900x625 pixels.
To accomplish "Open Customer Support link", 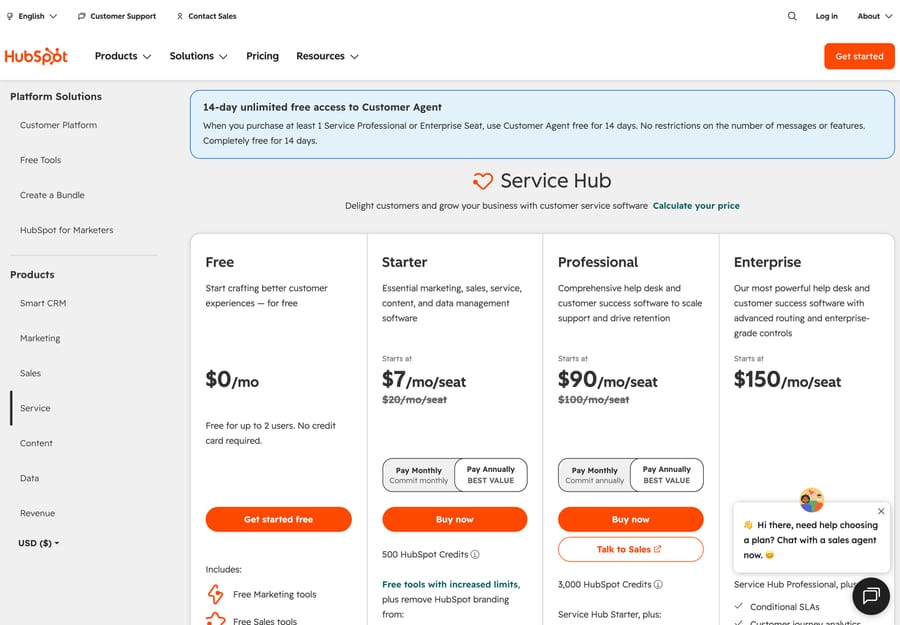I will [x=117, y=16].
